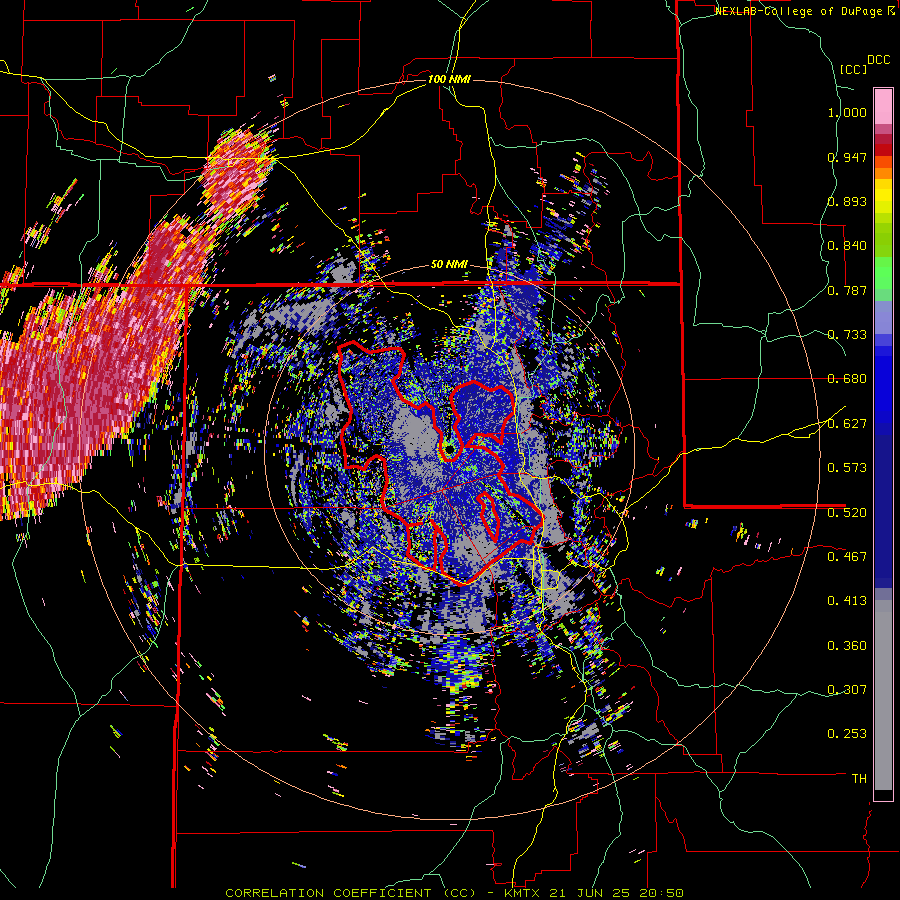
Task: Pick the bright green color bar segment
Action: [883, 273]
